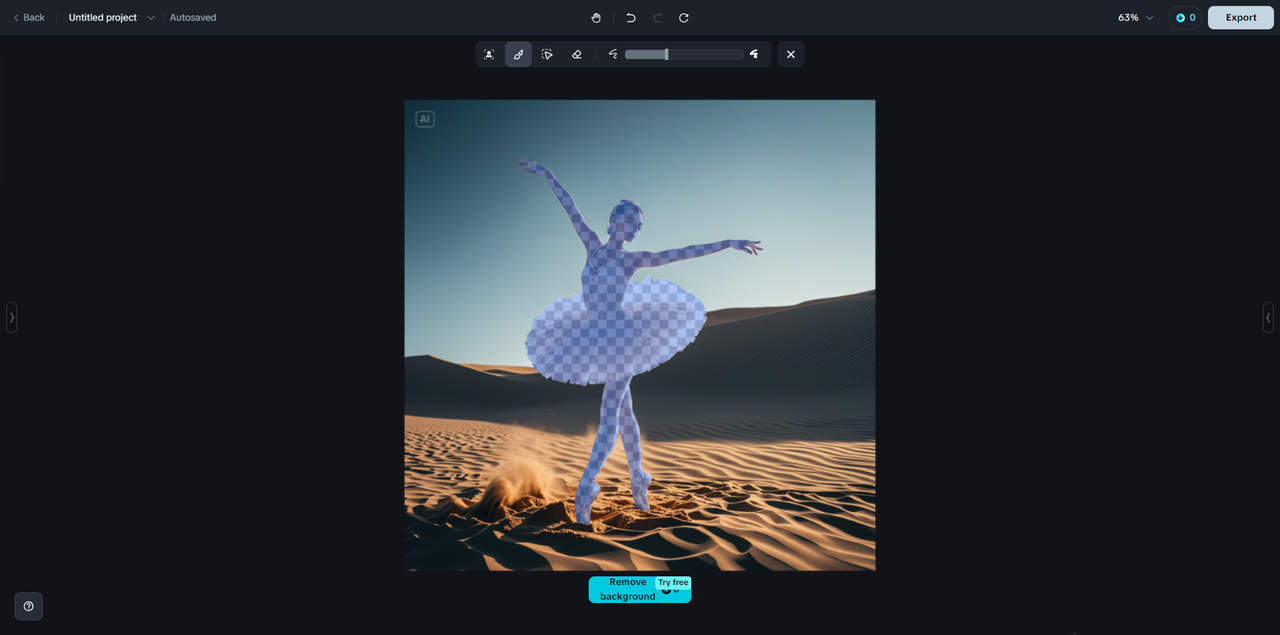Click the thick brush stroke icon
The height and width of the screenshot is (635, 1280).
(x=754, y=54)
